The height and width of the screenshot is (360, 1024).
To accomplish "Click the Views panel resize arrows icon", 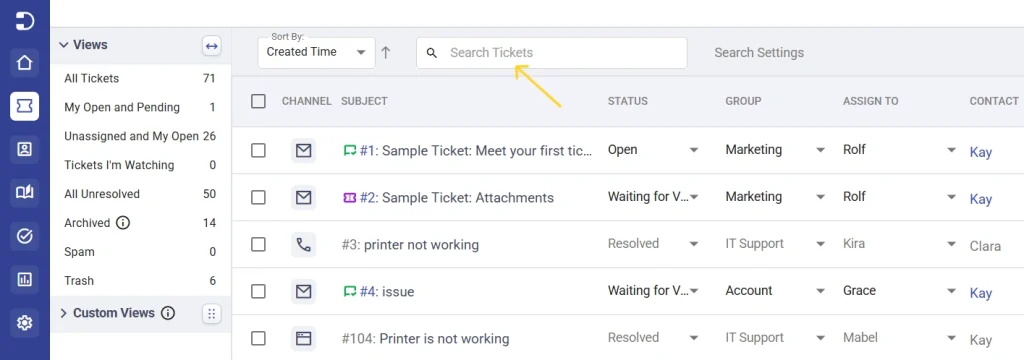I will pos(211,46).
